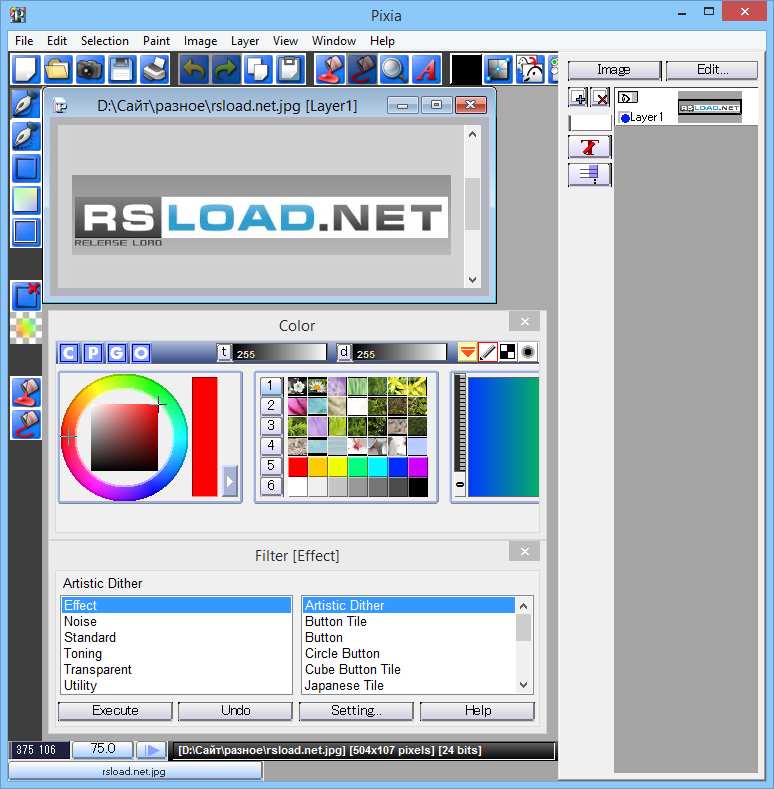
Task: Open filter Setting... button
Action: [356, 711]
